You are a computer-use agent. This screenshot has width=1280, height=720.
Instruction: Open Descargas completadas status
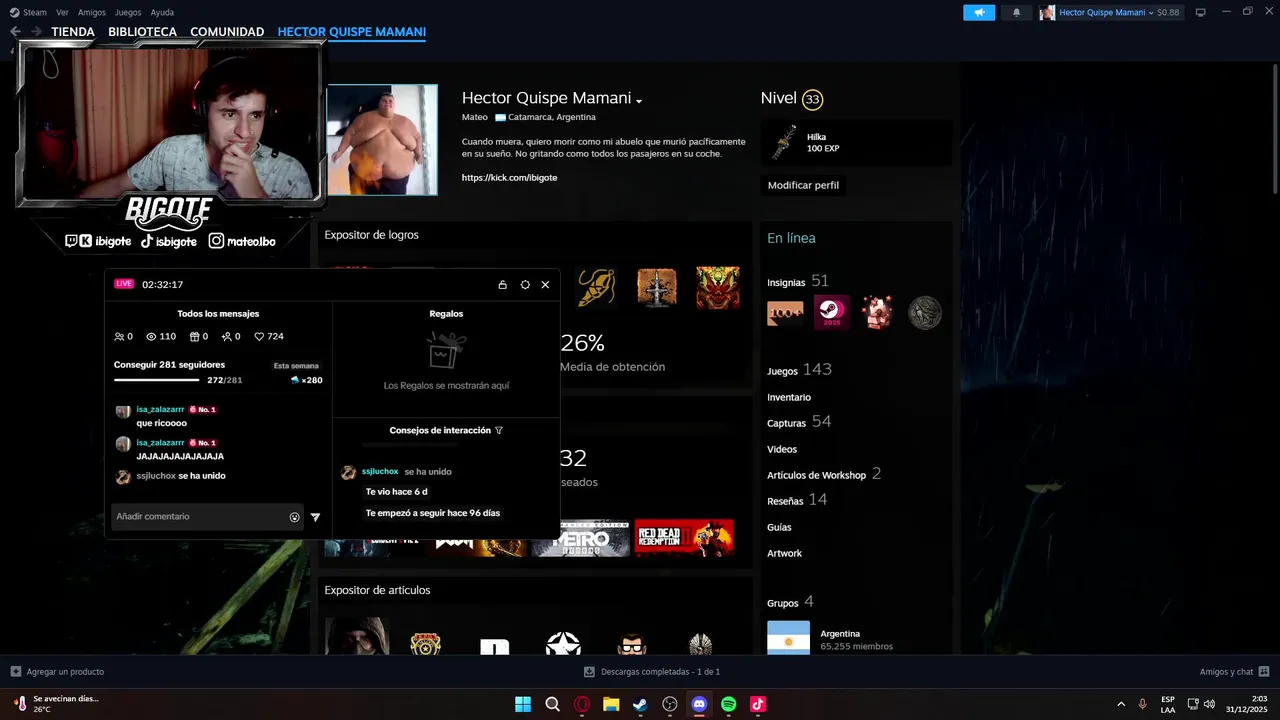pos(652,672)
